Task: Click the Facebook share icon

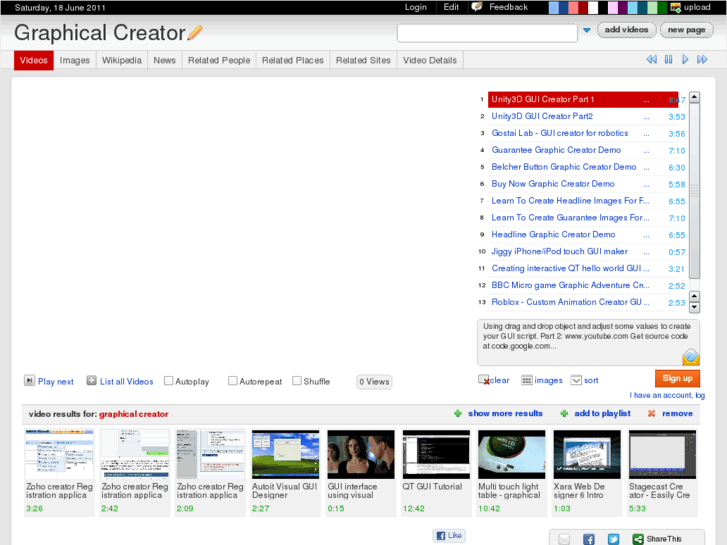Action: click(589, 539)
